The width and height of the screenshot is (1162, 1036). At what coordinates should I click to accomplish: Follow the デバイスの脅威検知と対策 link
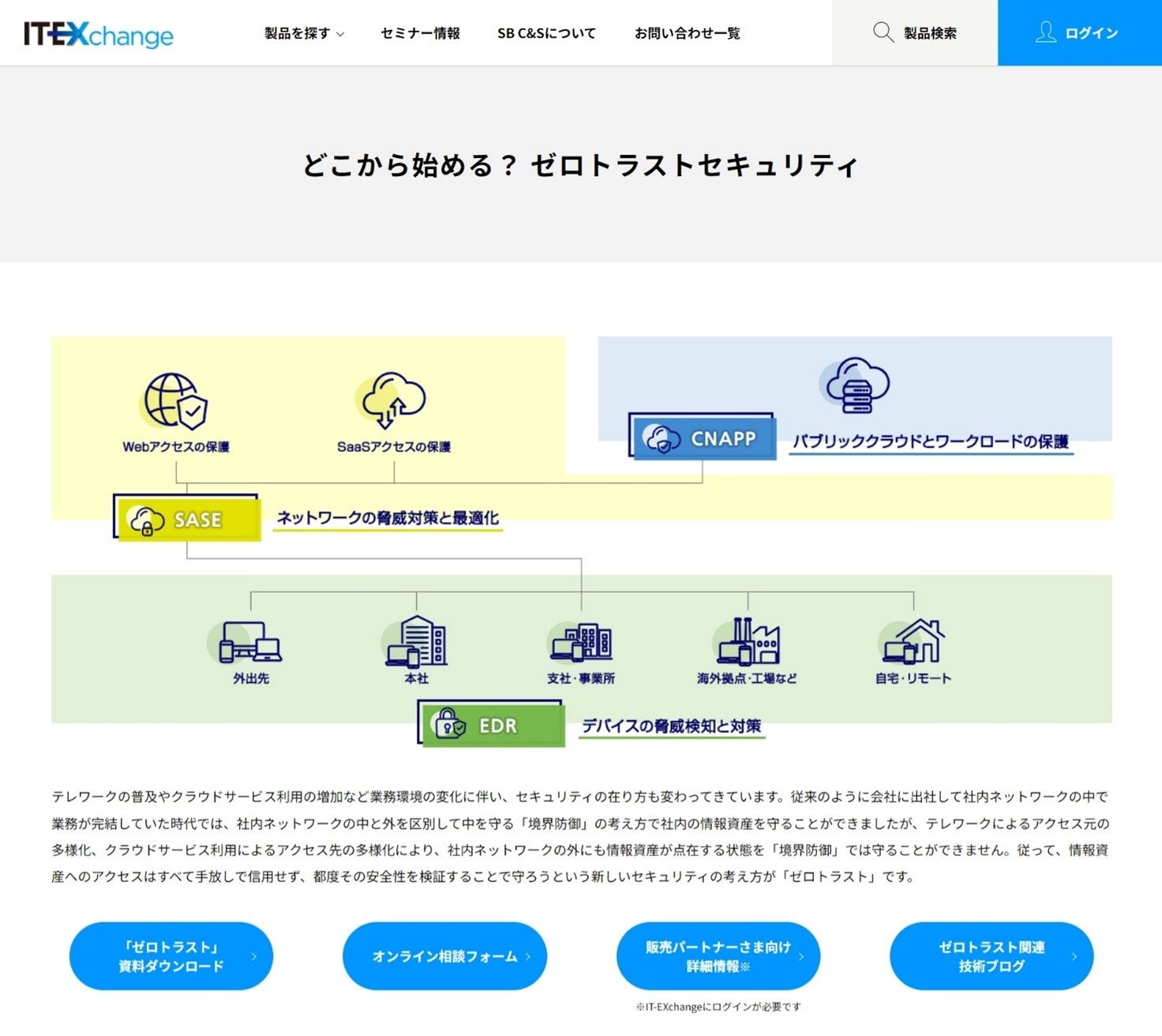pyautogui.click(x=672, y=726)
